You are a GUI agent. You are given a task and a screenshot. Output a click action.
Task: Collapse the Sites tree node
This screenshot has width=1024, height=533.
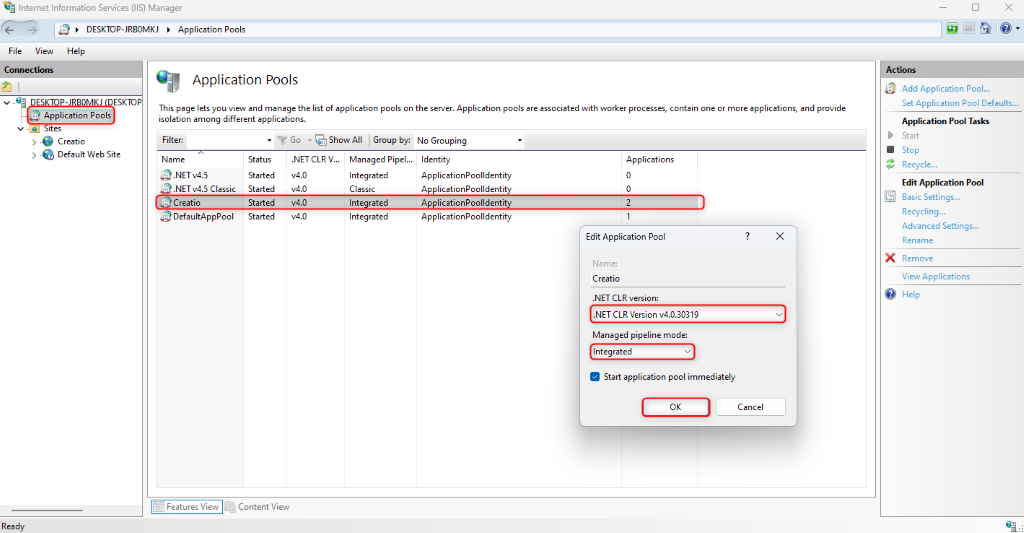(x=20, y=129)
